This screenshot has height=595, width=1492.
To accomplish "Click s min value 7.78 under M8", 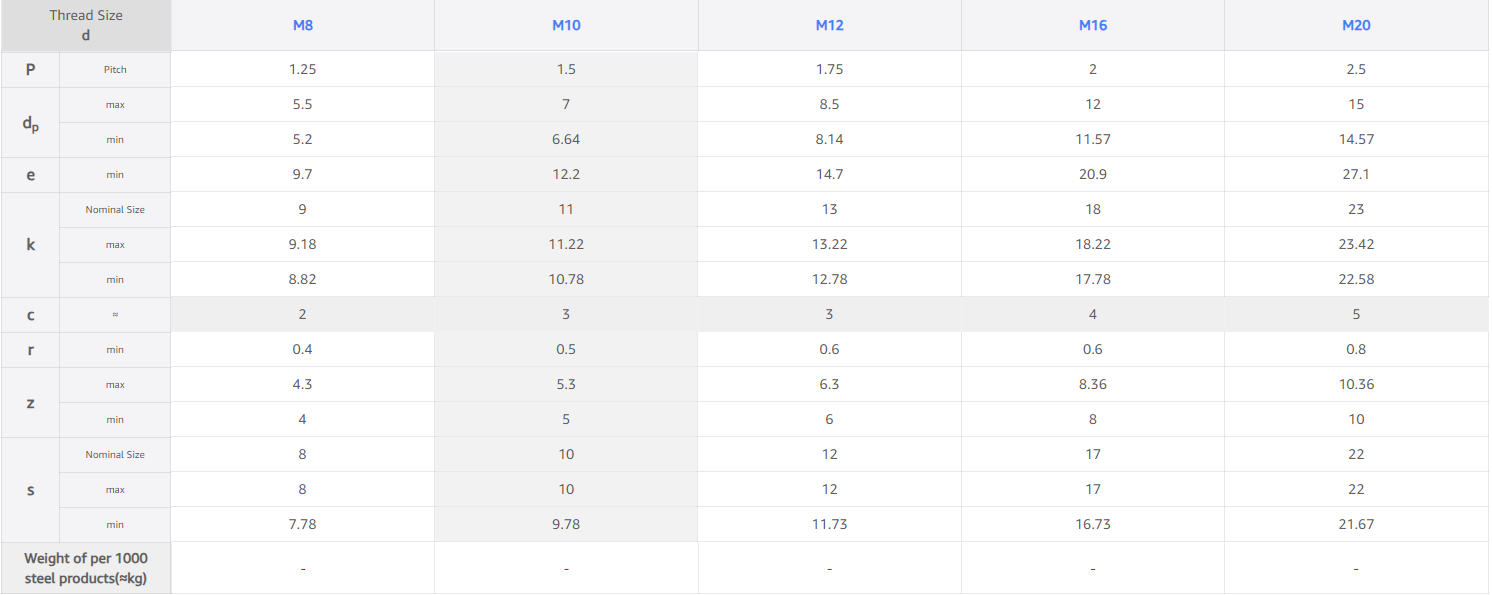I will pos(303,524).
